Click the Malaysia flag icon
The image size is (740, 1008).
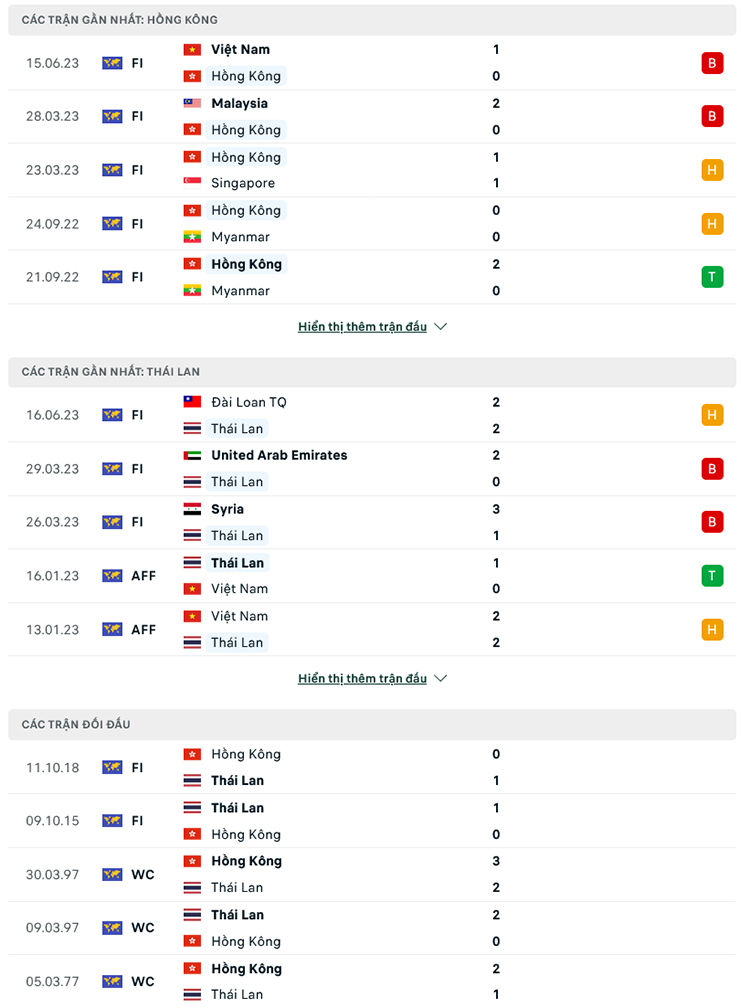pos(192,103)
